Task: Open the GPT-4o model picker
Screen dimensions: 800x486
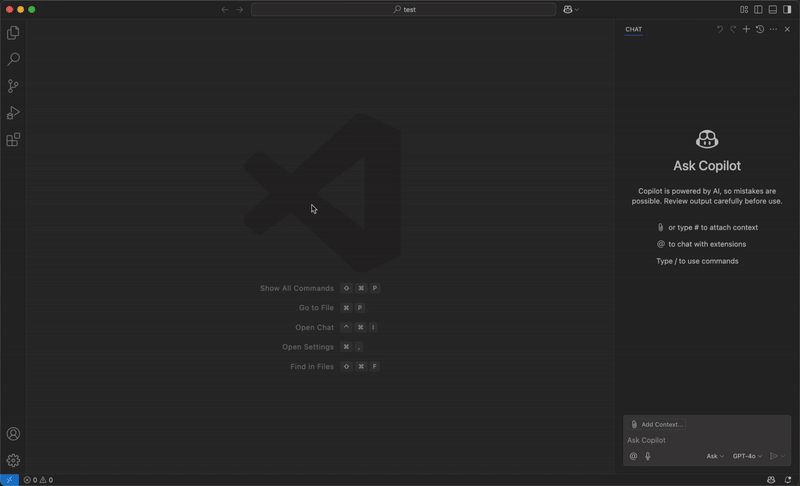Action: coord(747,456)
